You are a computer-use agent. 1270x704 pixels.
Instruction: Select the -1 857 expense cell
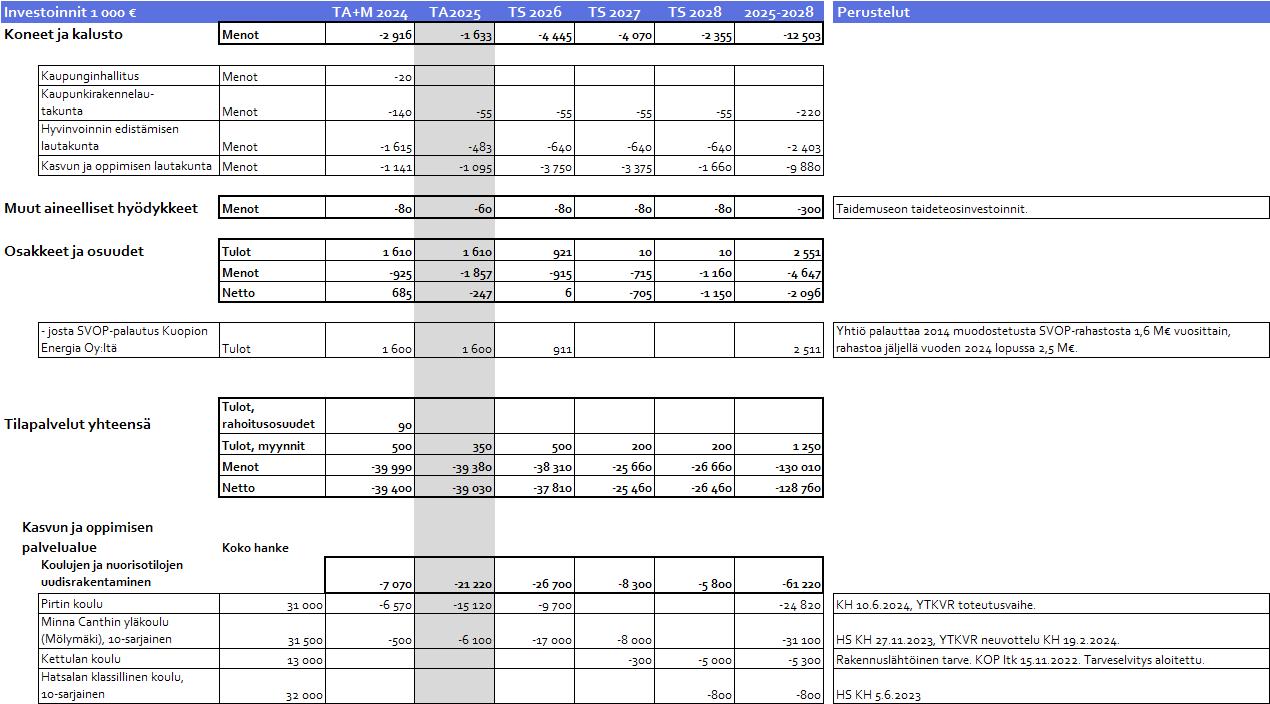[454, 272]
